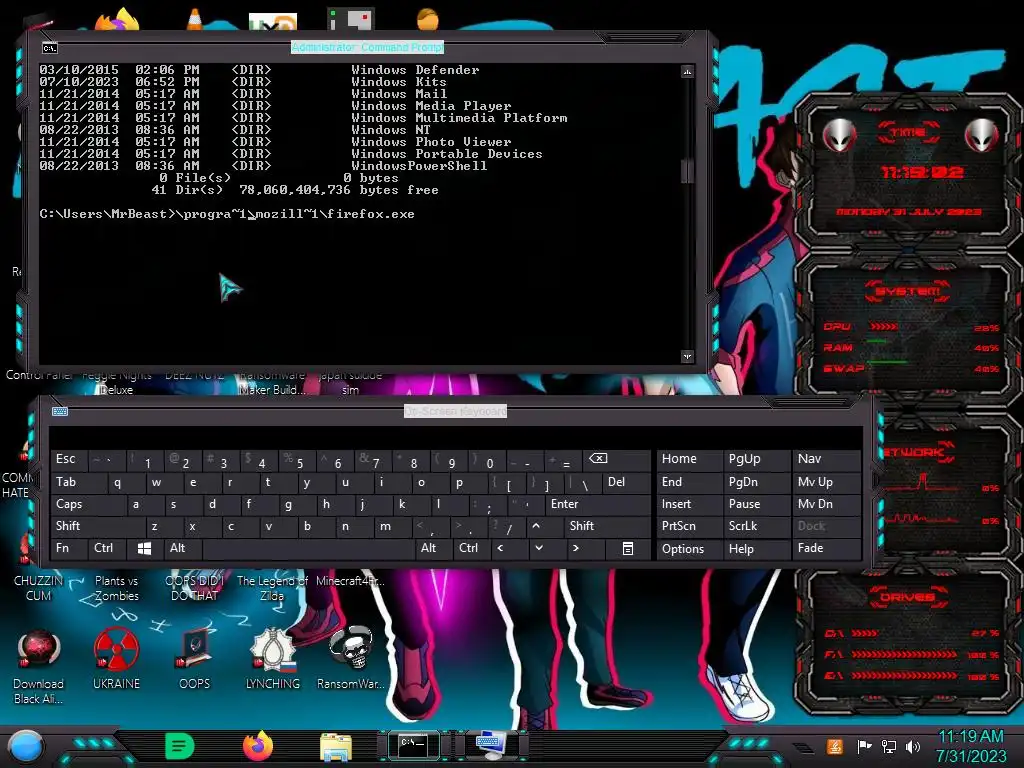Switch to On-Screen Keyboard taskbar button
This screenshot has height=768, width=1024.
pos(491,746)
